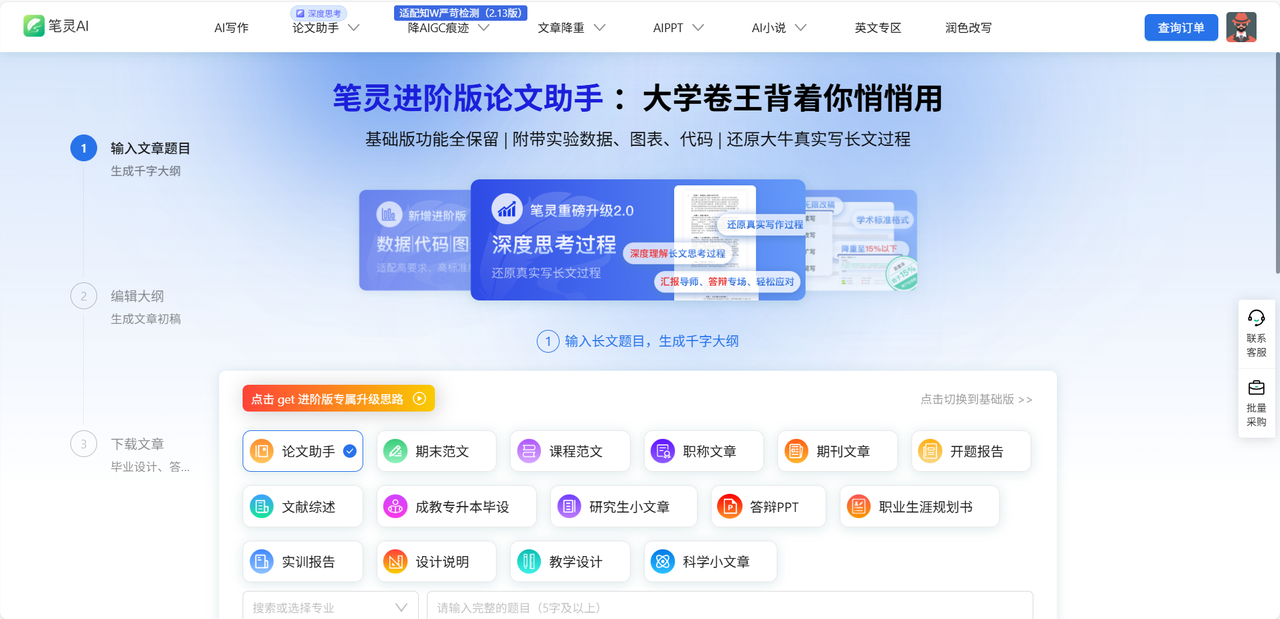
Task: Click the blue 实训报告 icon
Action: click(261, 562)
